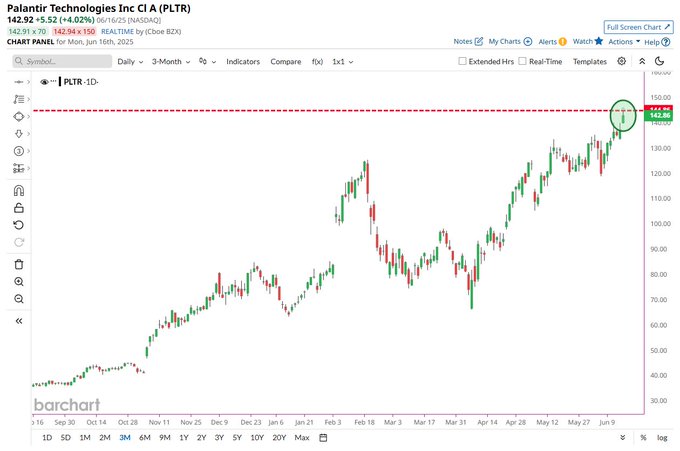Select the 6M range
The width and height of the screenshot is (680, 451).
click(x=145, y=438)
